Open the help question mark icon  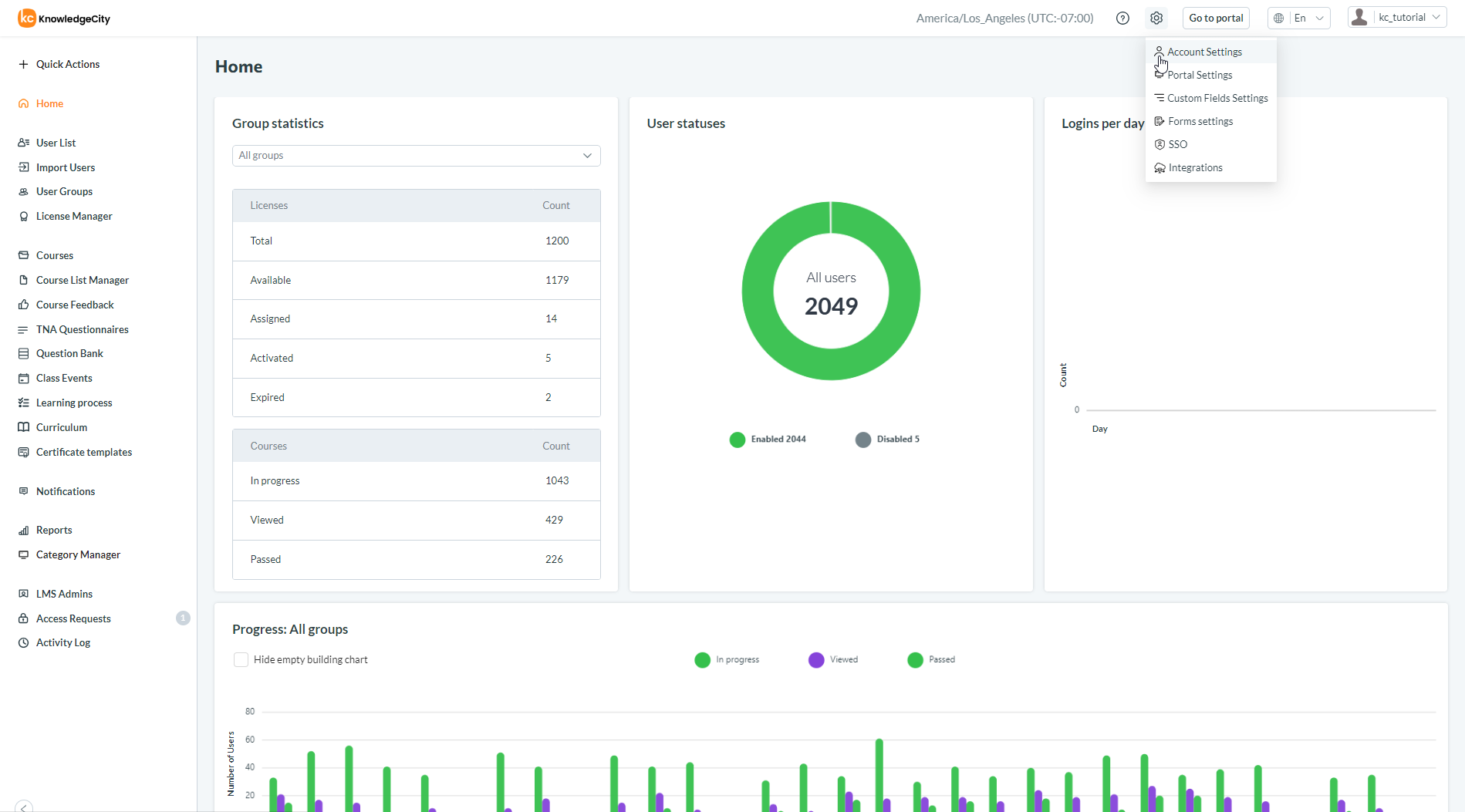tap(1122, 18)
